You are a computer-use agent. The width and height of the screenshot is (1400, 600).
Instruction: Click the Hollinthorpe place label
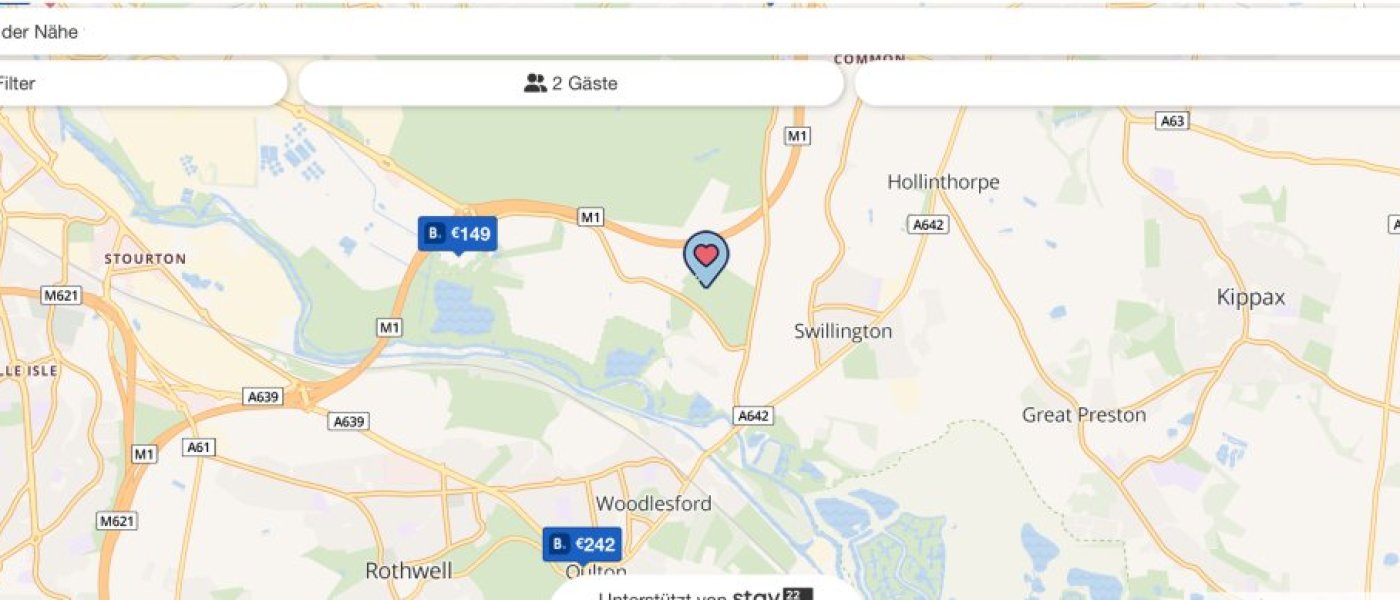pyautogui.click(x=943, y=182)
